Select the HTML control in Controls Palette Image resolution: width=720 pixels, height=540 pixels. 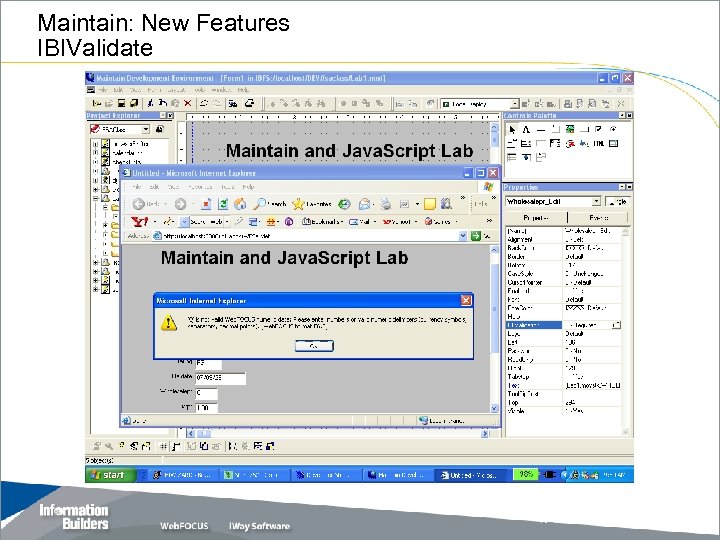pyautogui.click(x=598, y=144)
